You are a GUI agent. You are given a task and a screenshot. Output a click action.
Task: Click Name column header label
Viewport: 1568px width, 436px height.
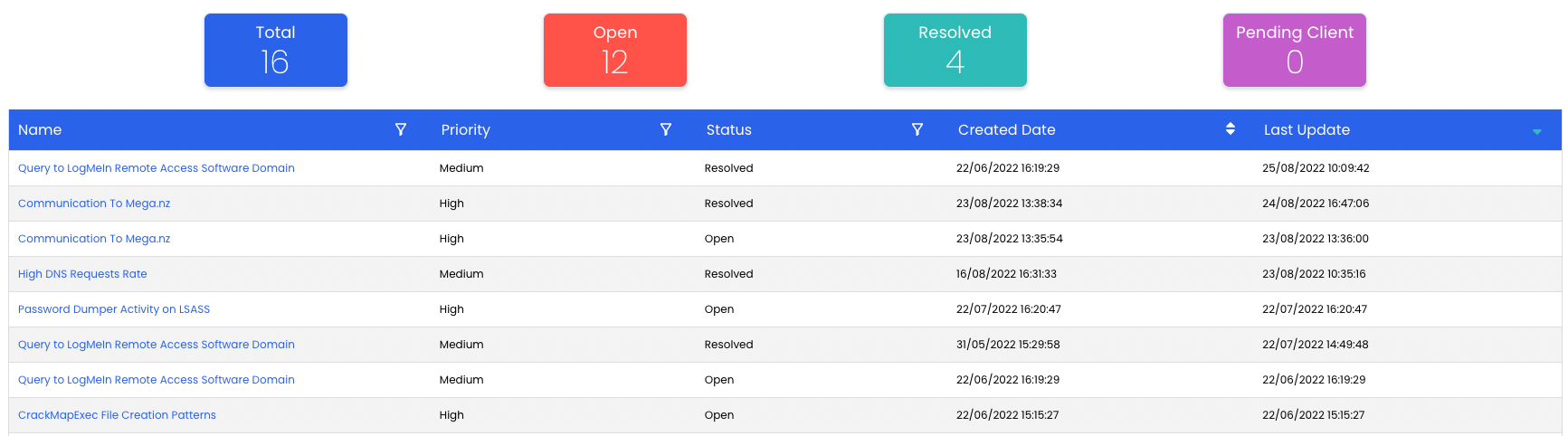click(40, 129)
